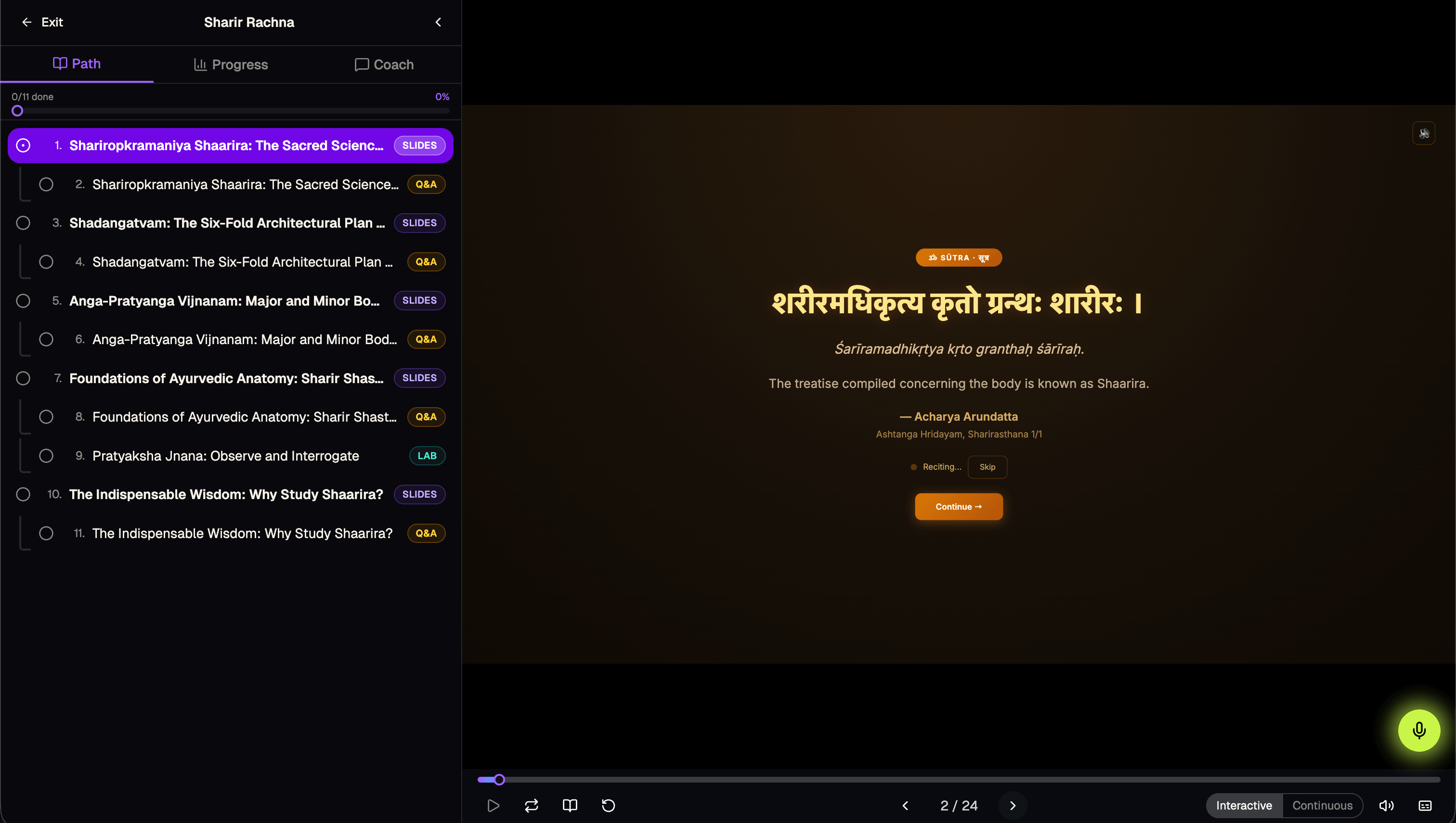Open lesson 3 Shadangatvam slides

pyautogui.click(x=231, y=223)
